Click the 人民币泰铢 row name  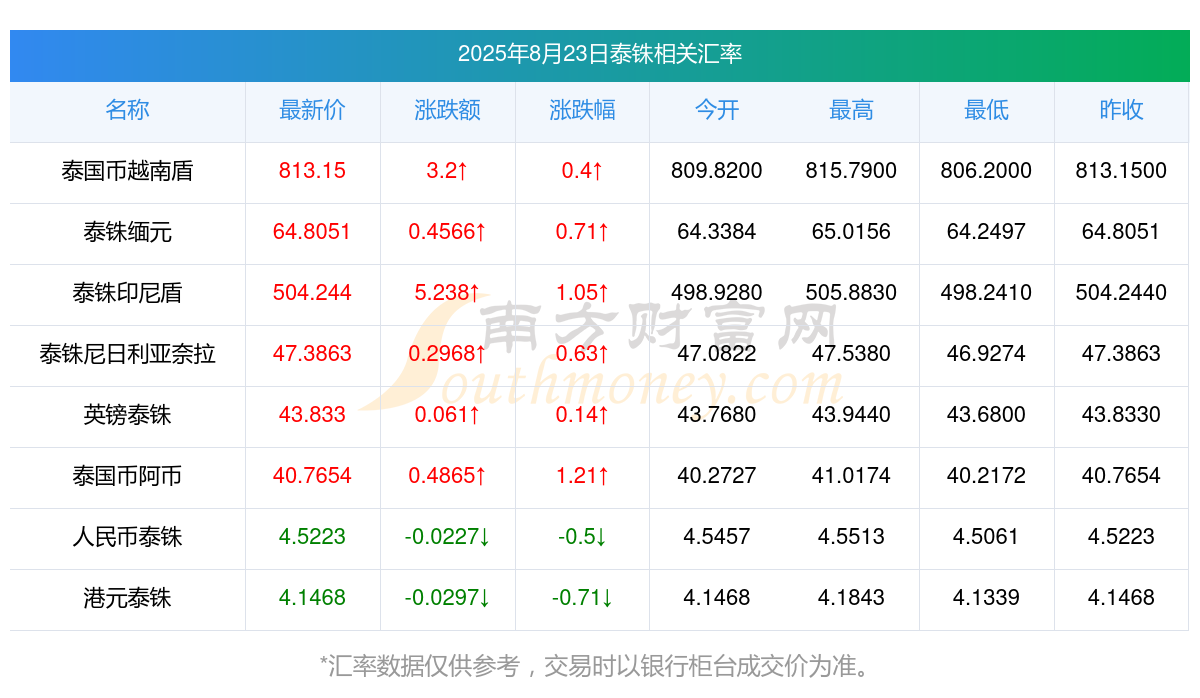tap(127, 538)
